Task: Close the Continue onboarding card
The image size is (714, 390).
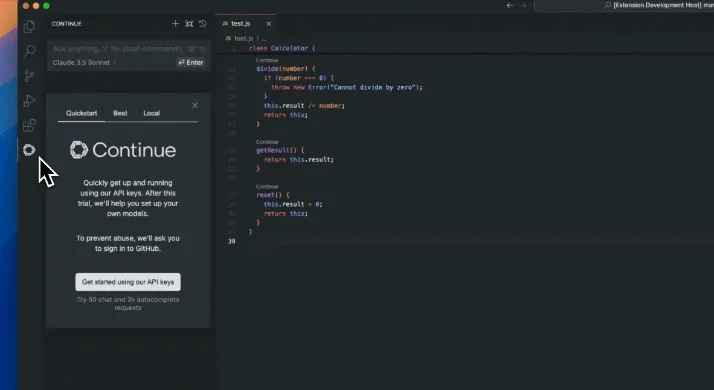Action: point(195,105)
